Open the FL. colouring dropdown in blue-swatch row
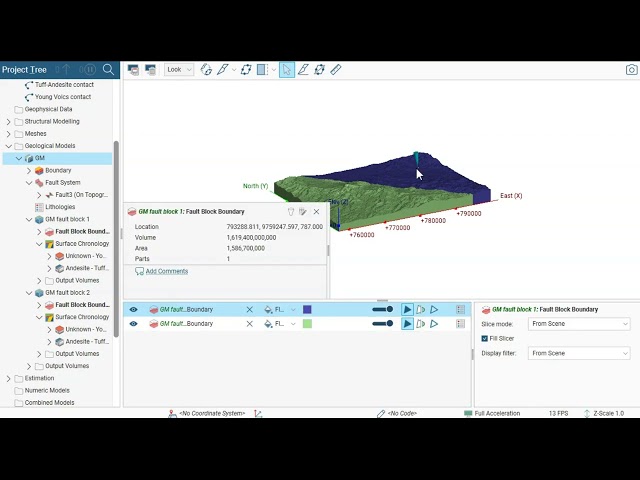The width and height of the screenshot is (640, 480). point(285,310)
